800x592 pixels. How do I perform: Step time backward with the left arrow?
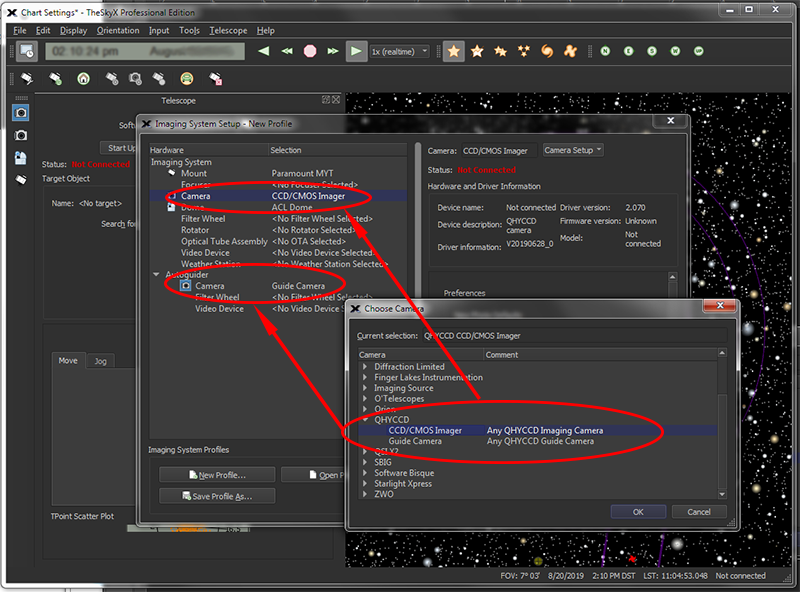pyautogui.click(x=264, y=51)
